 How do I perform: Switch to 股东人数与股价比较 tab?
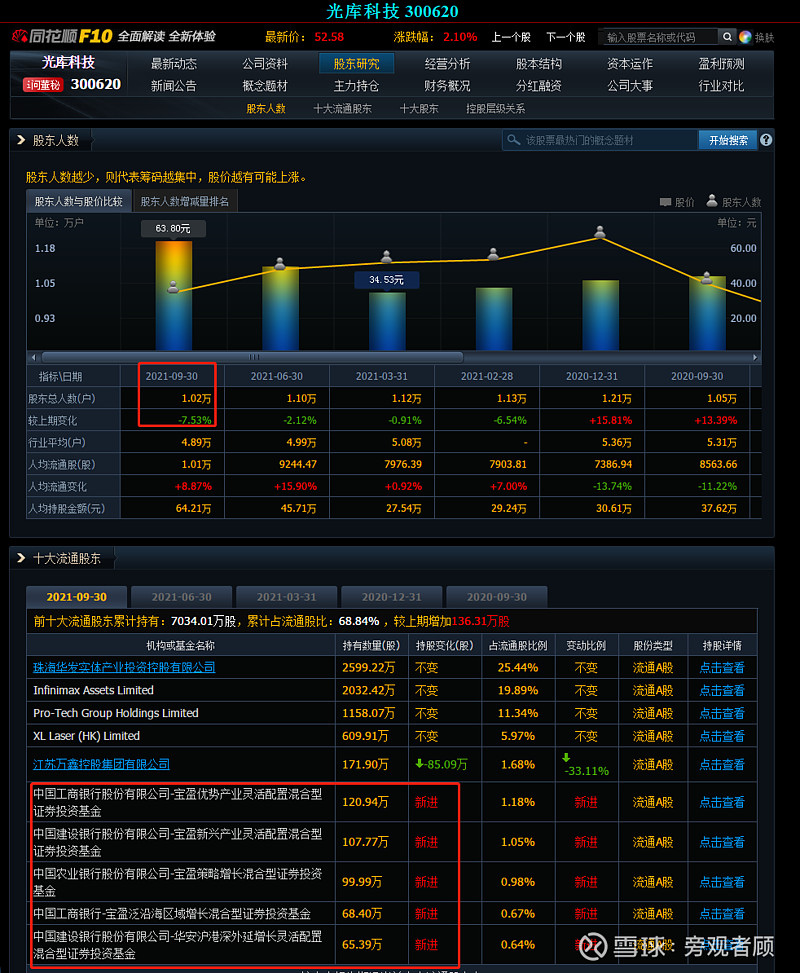[79, 201]
